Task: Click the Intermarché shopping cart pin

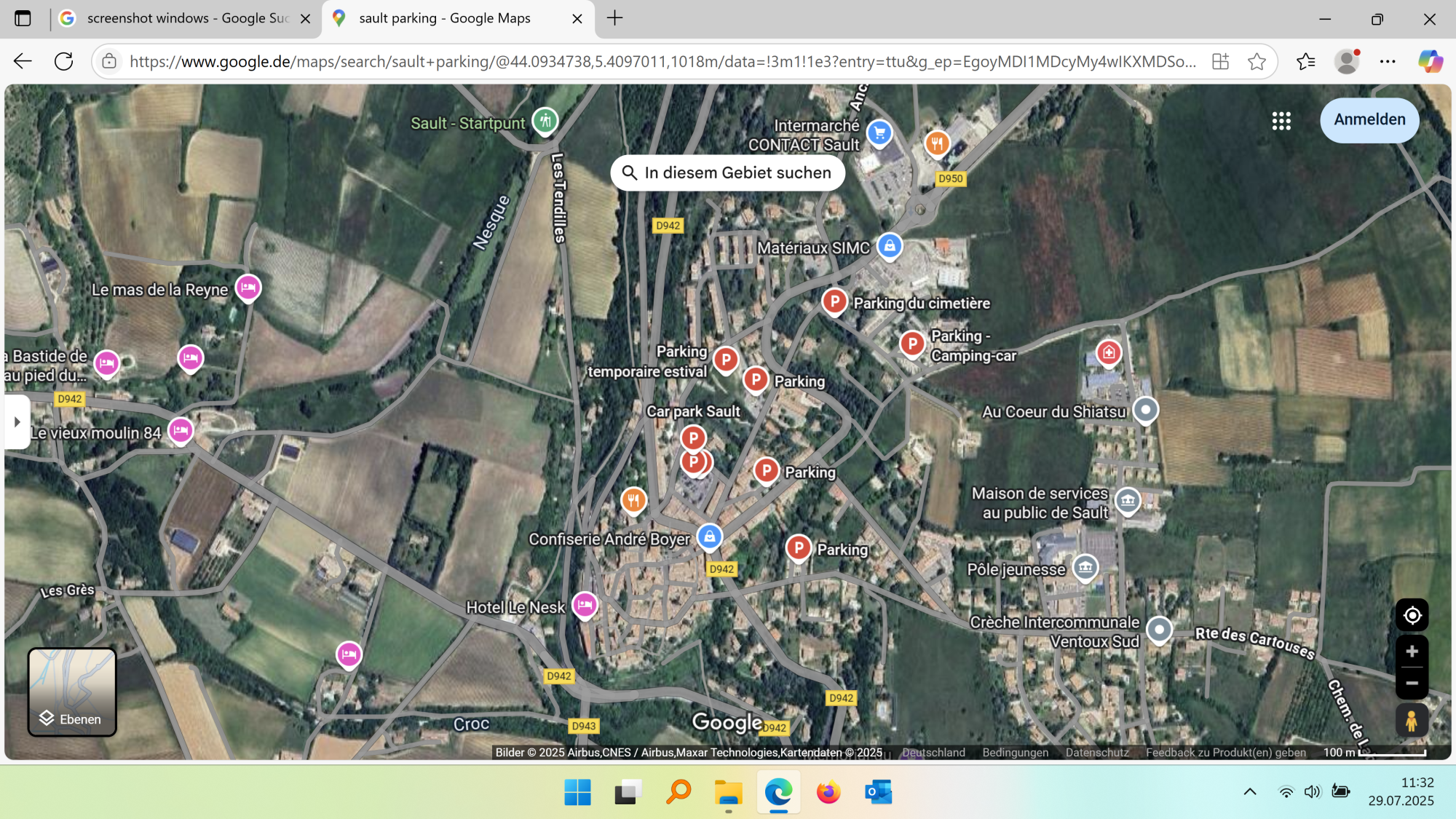Action: pos(879,132)
